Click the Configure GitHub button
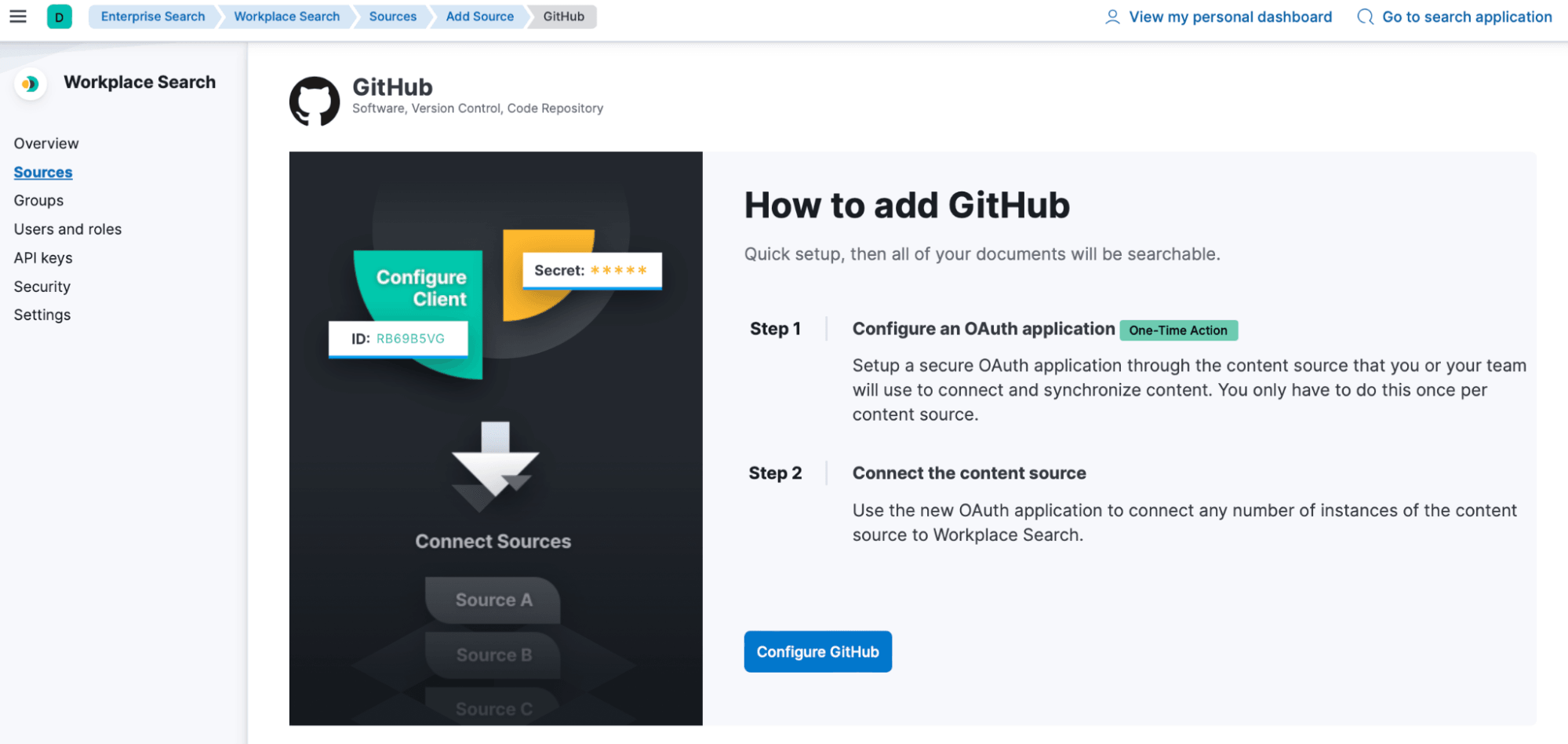 click(817, 651)
